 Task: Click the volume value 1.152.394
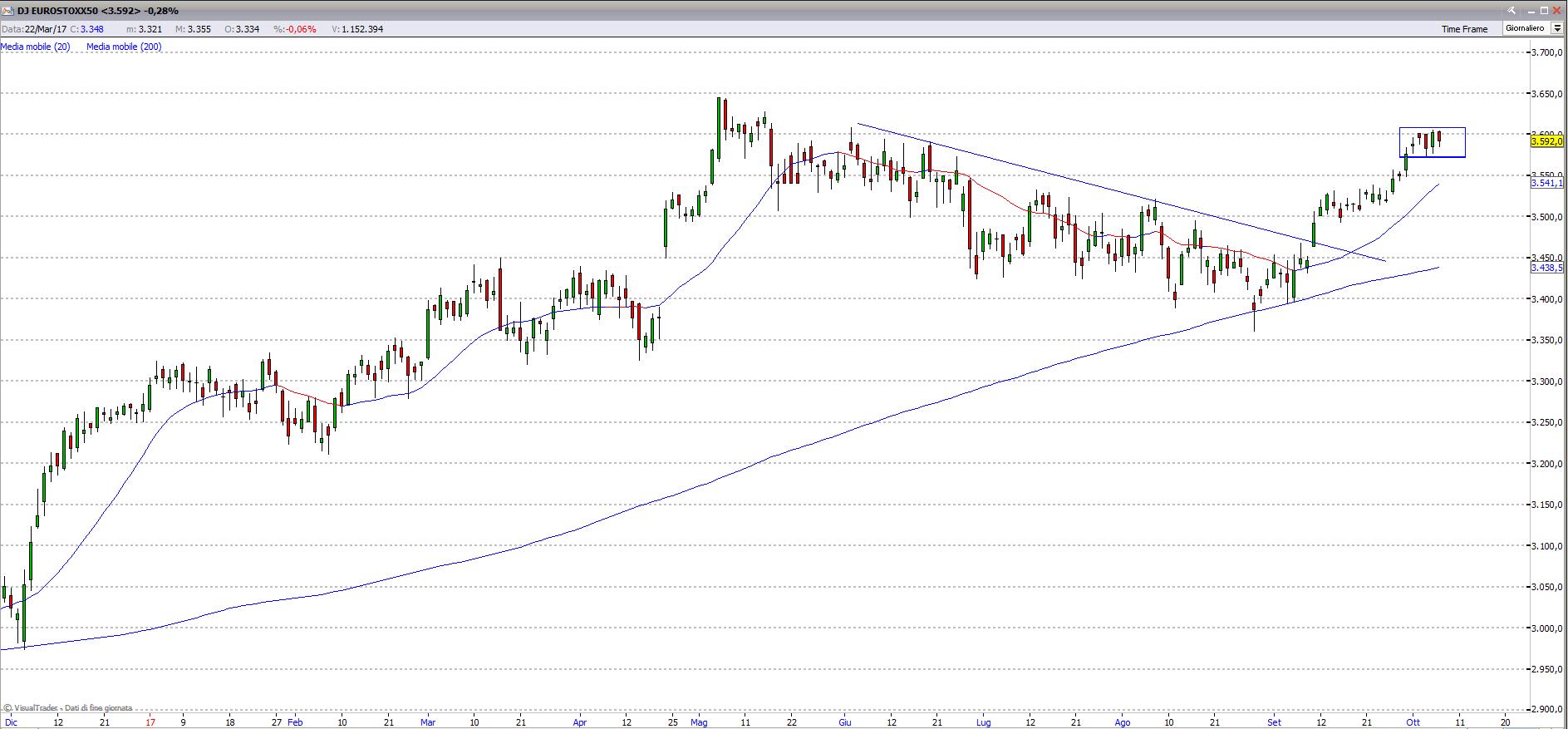click(x=363, y=29)
